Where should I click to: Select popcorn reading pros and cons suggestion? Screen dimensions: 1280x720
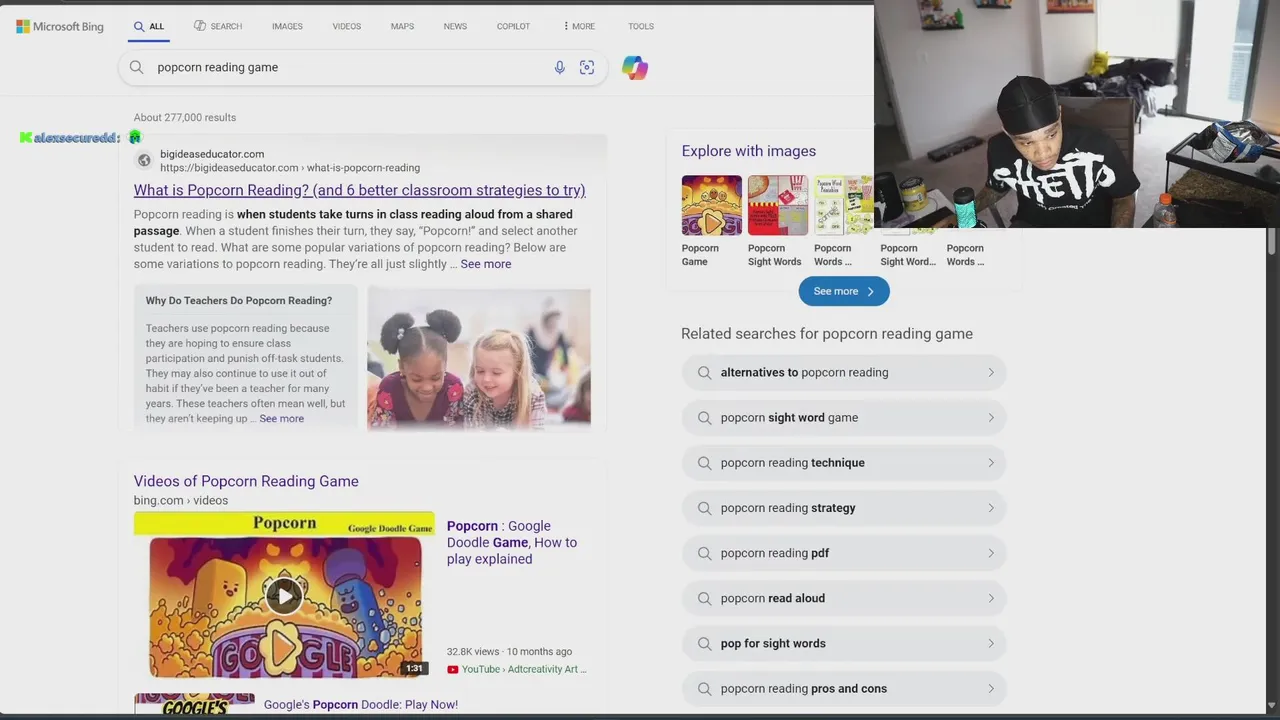click(844, 688)
